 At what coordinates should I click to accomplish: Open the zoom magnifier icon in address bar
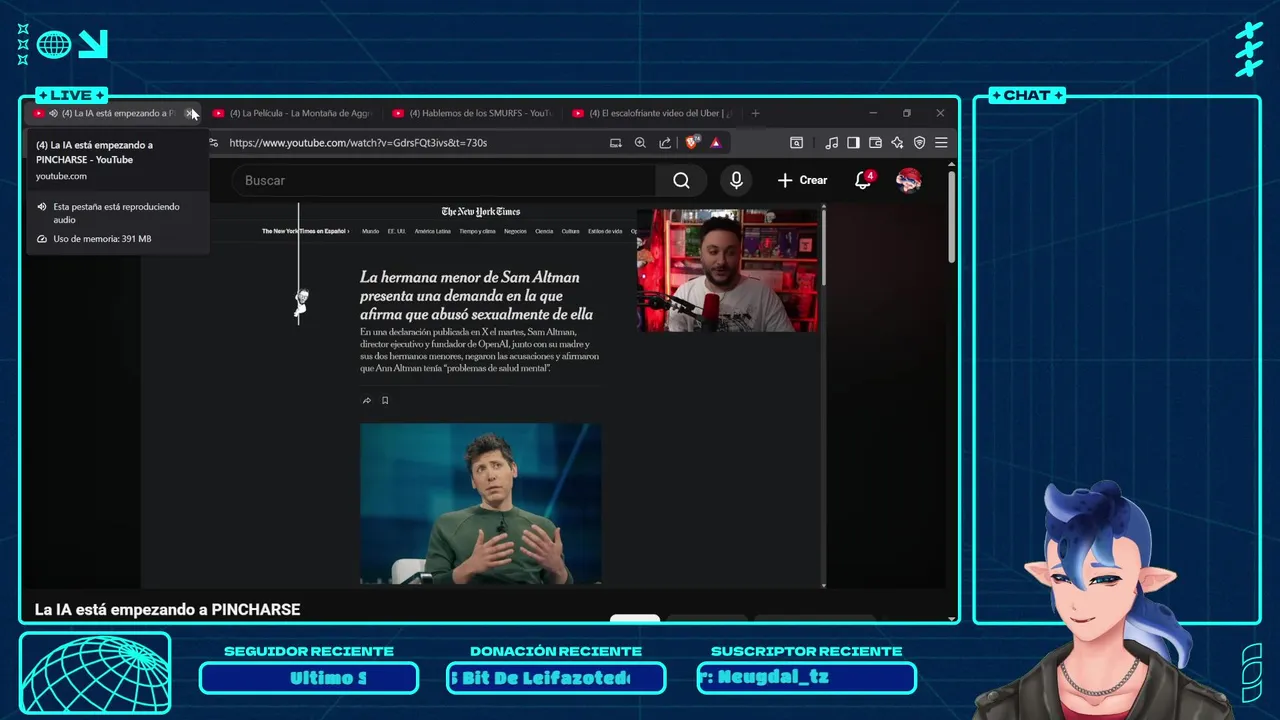click(x=640, y=143)
